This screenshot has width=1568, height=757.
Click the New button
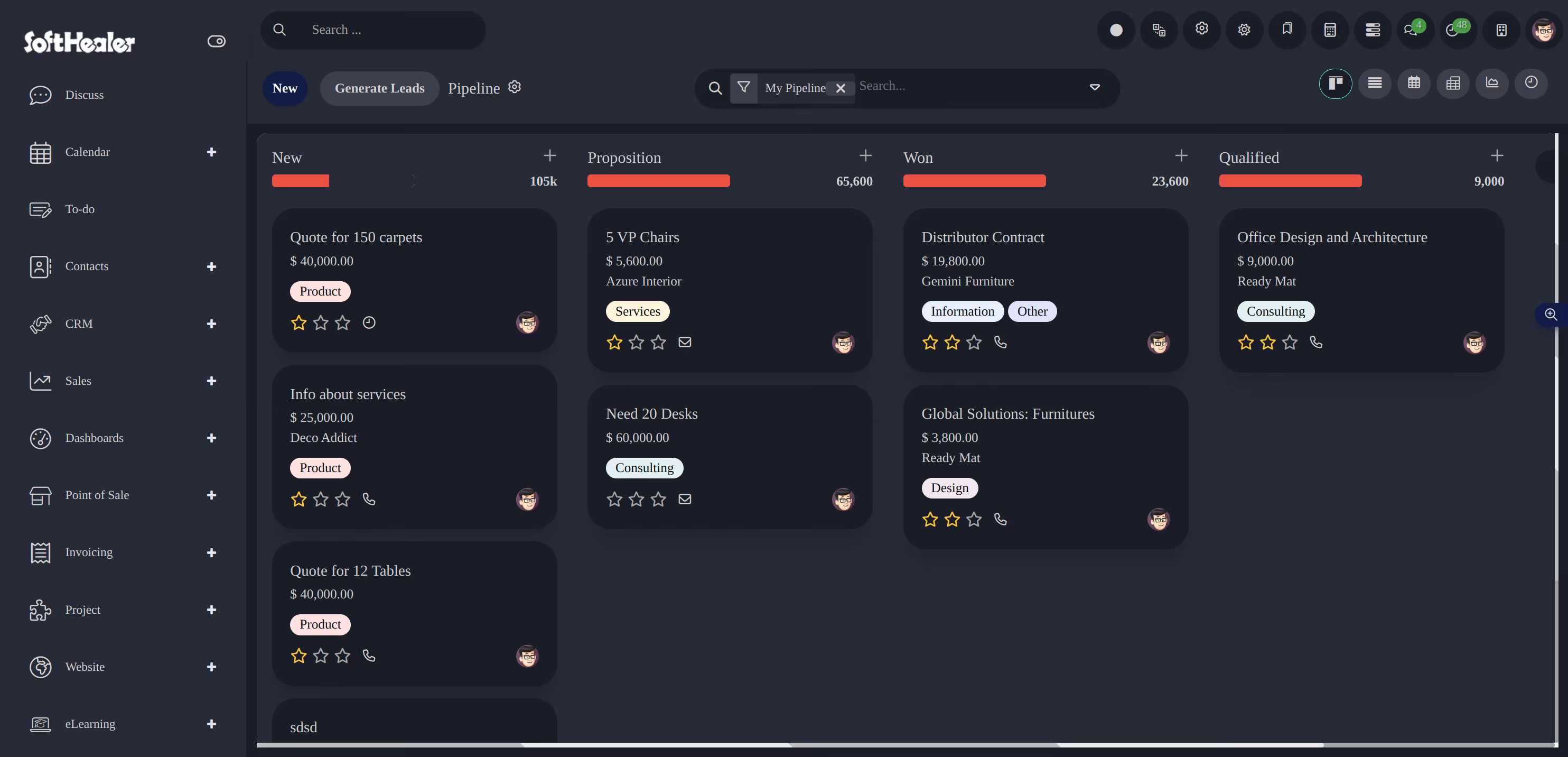[x=284, y=88]
